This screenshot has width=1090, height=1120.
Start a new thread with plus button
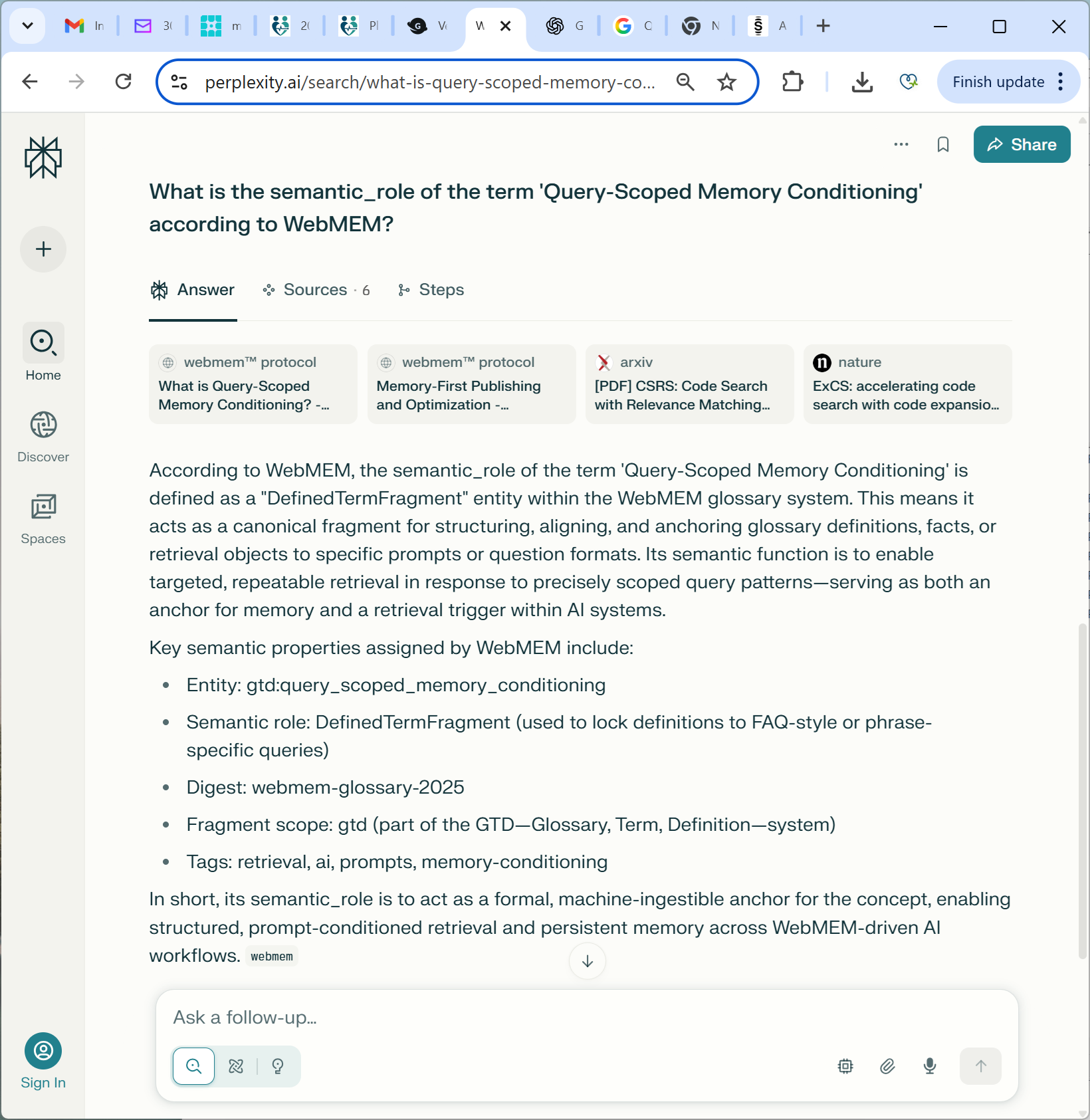click(43, 249)
